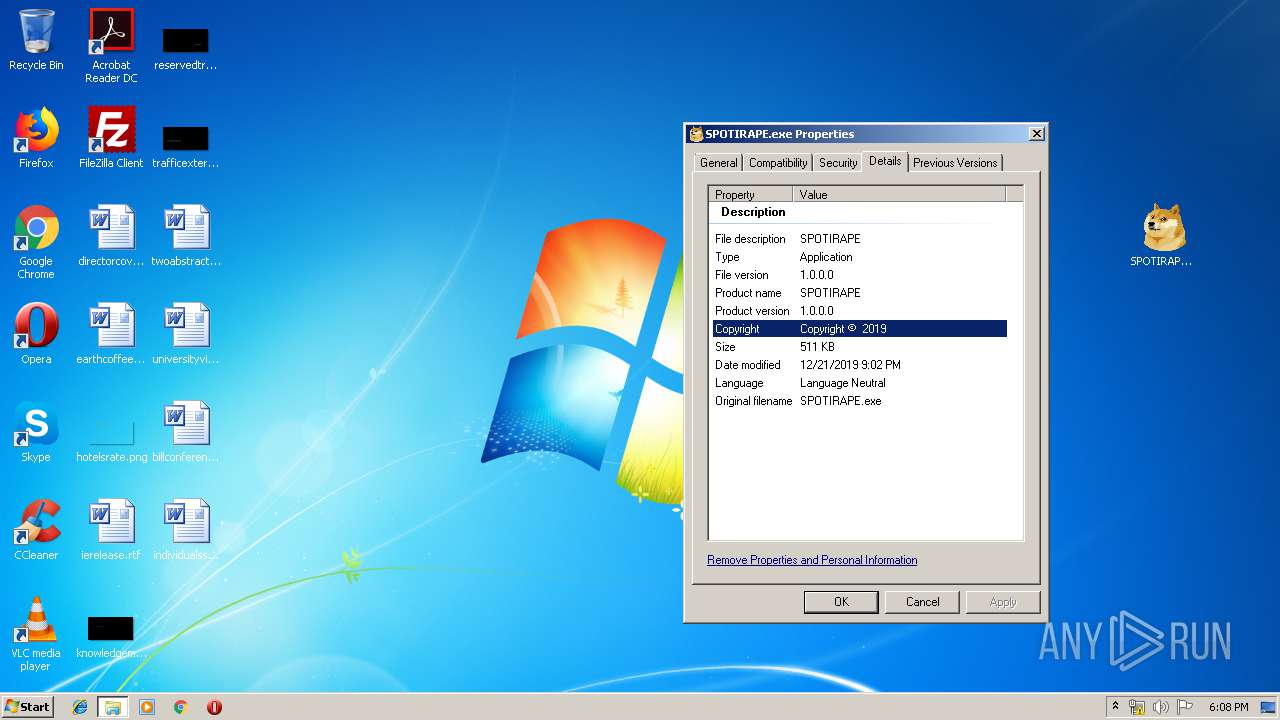
Task: Select the billconferen... Word document
Action: (x=186, y=432)
